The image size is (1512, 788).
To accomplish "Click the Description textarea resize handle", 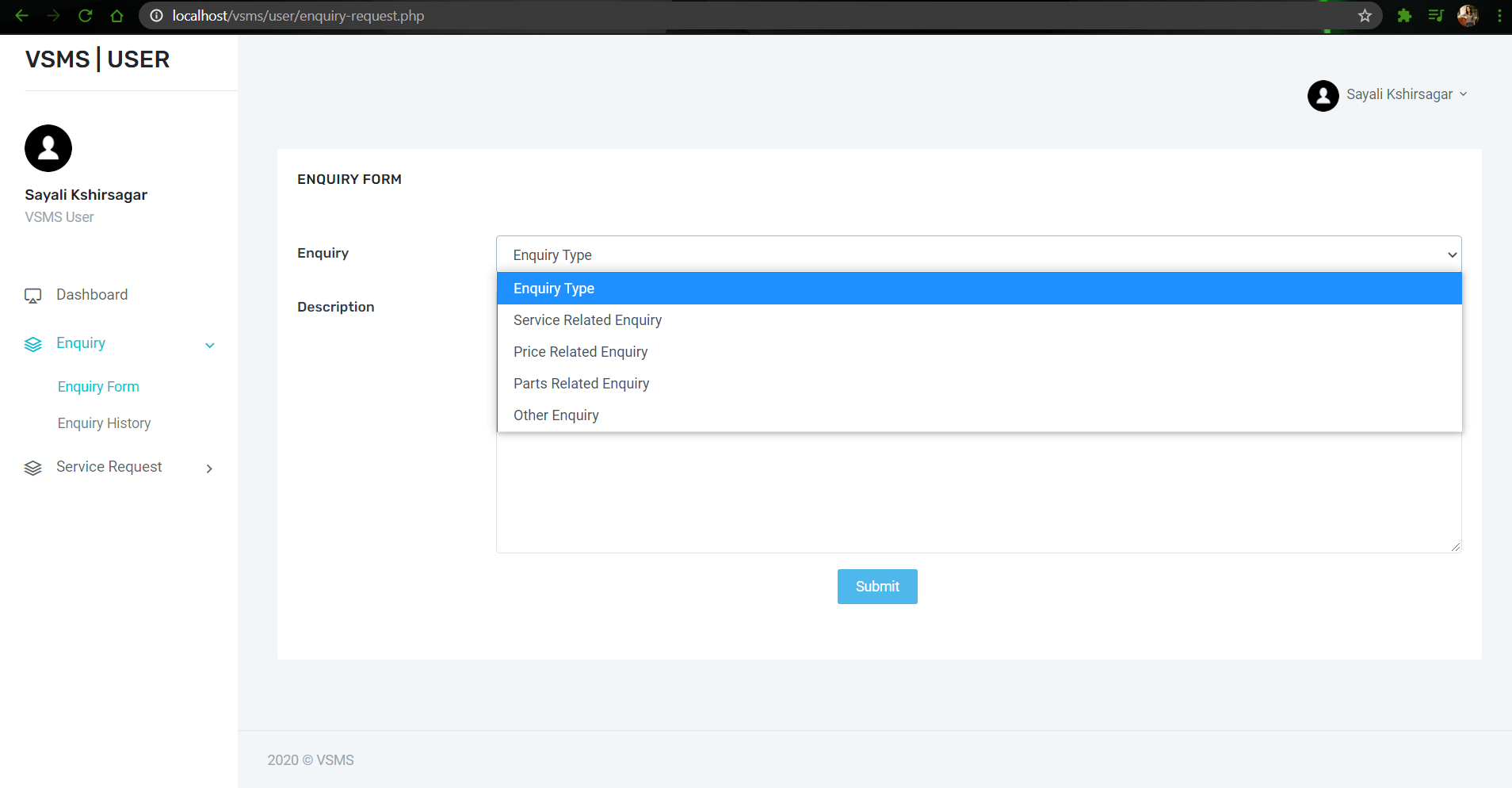I will coord(1456,546).
